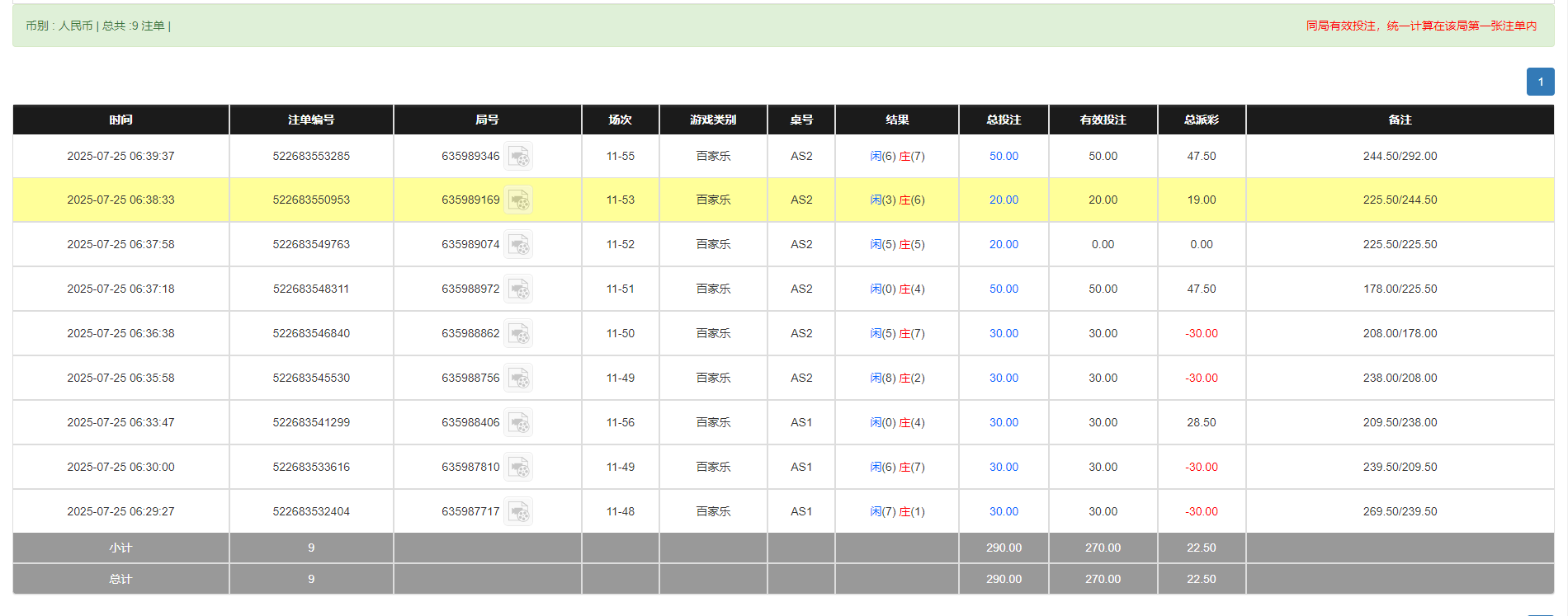Screen dimensions: 1568x616
Task: Click the 注单编号 column header
Action: click(x=311, y=120)
